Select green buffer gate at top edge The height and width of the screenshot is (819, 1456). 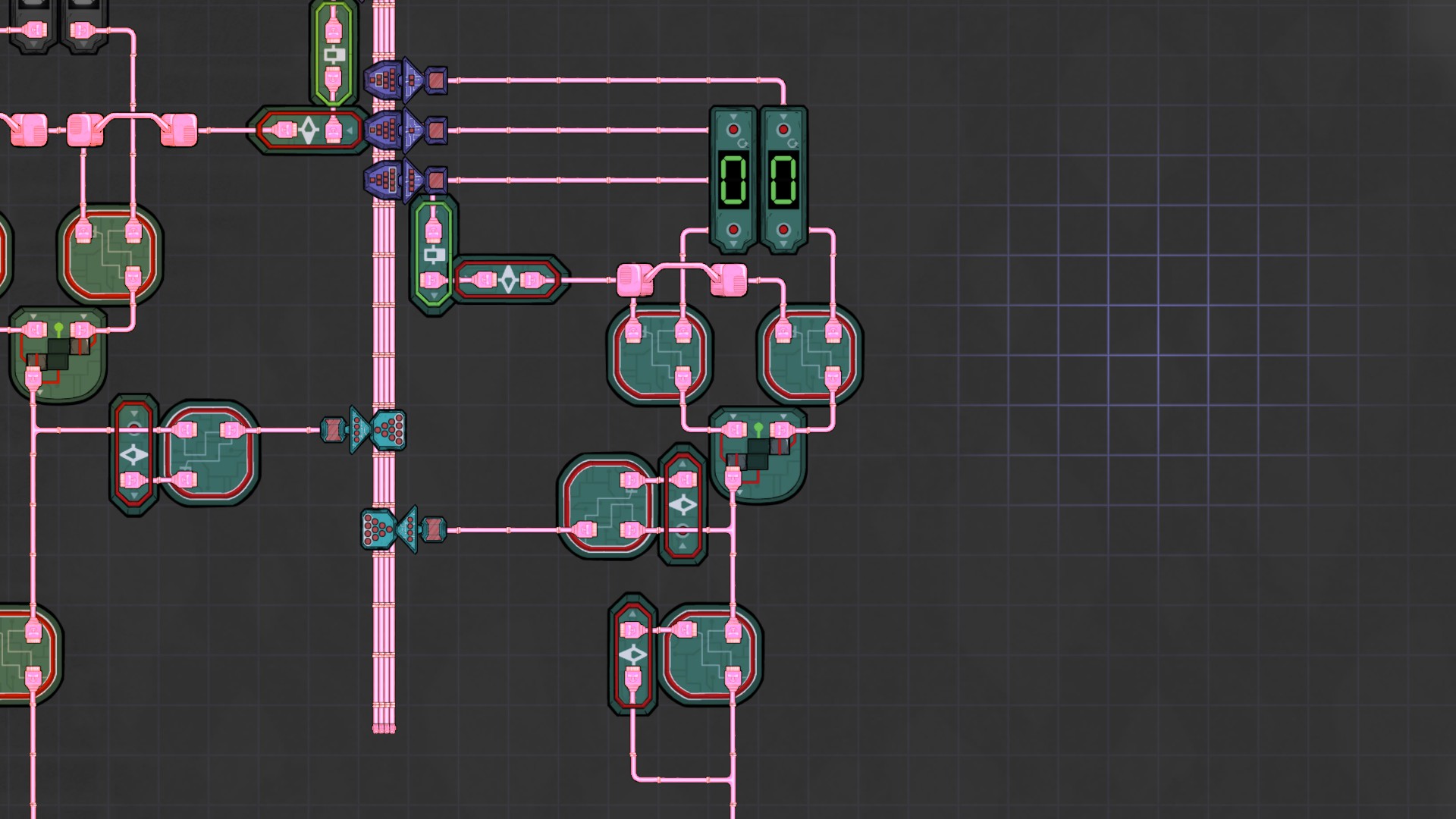pos(334,53)
